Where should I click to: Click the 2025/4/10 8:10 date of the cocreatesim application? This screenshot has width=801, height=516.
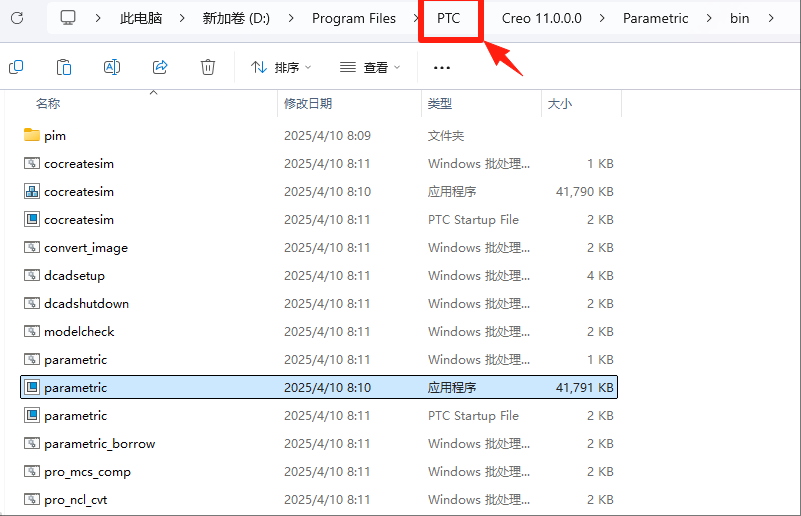coord(327,192)
